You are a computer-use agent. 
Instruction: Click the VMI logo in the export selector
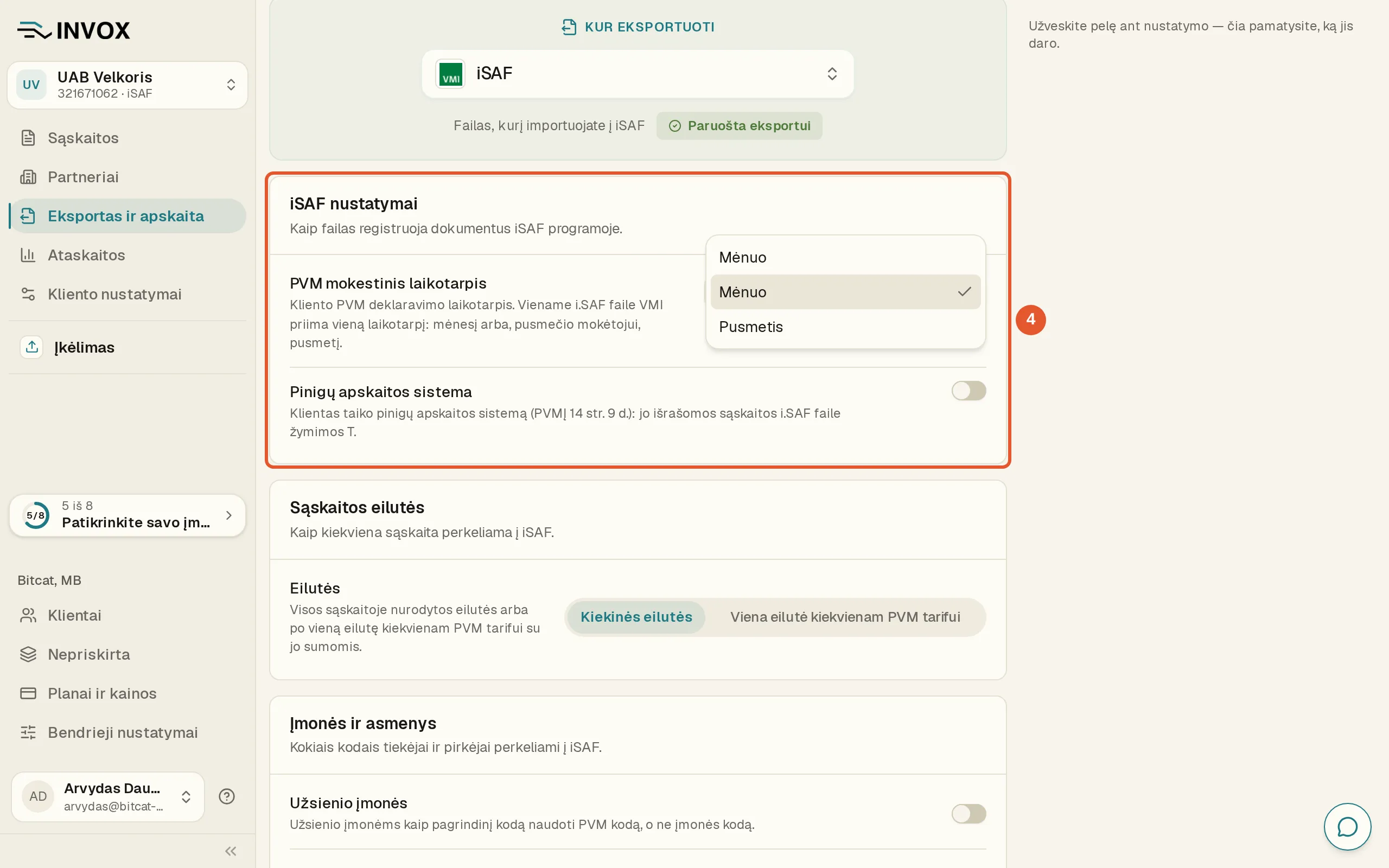[450, 74]
